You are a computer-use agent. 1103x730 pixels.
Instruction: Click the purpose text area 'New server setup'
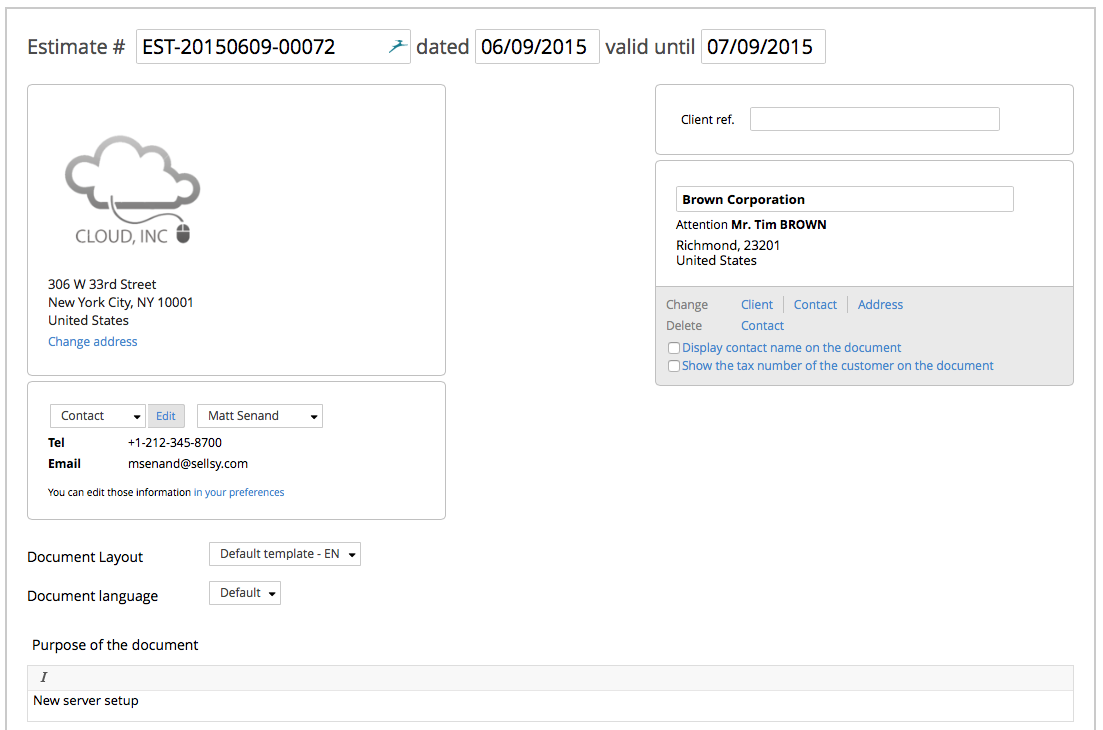coord(550,705)
